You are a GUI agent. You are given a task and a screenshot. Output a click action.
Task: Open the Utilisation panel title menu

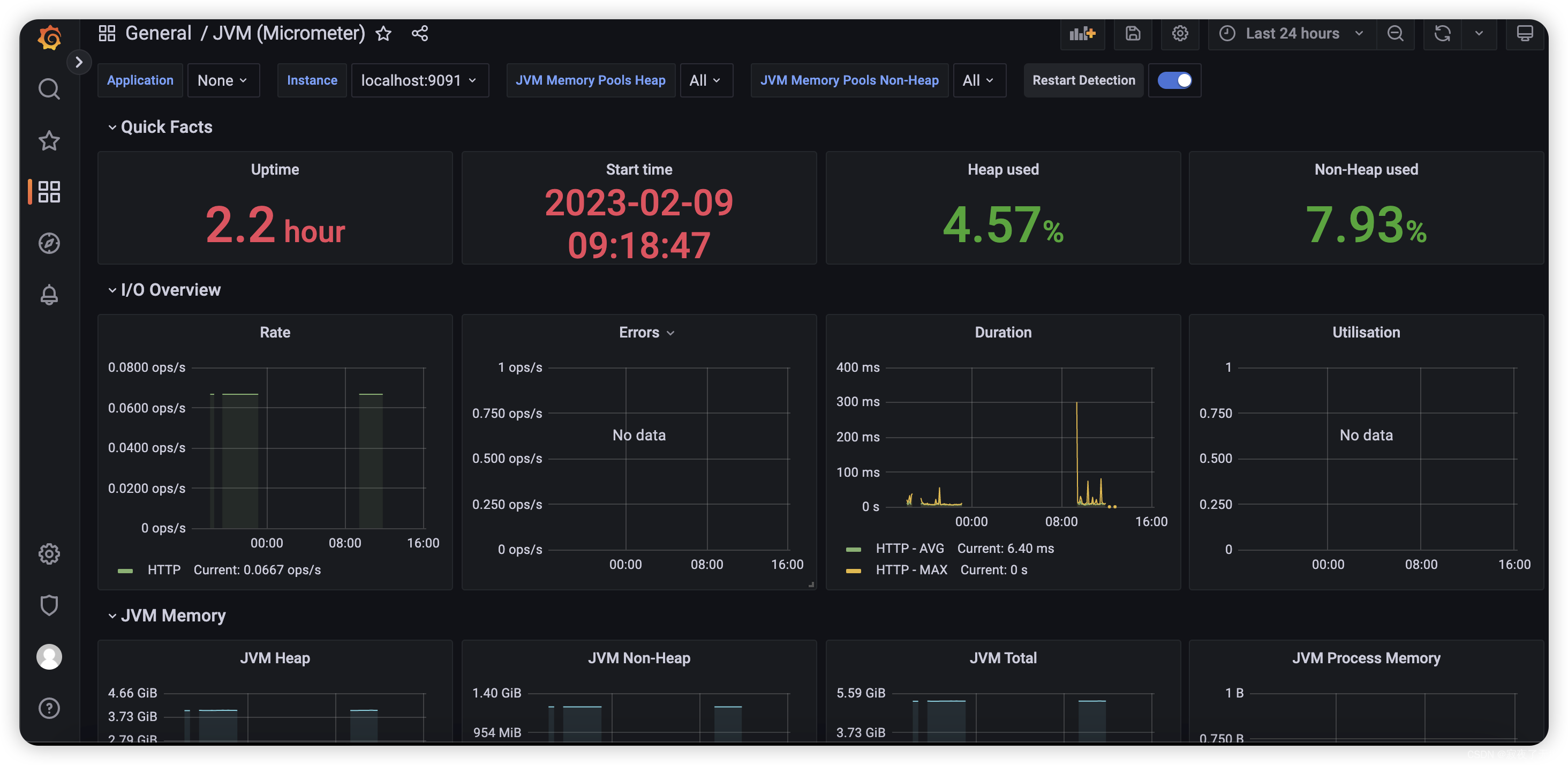point(1366,333)
